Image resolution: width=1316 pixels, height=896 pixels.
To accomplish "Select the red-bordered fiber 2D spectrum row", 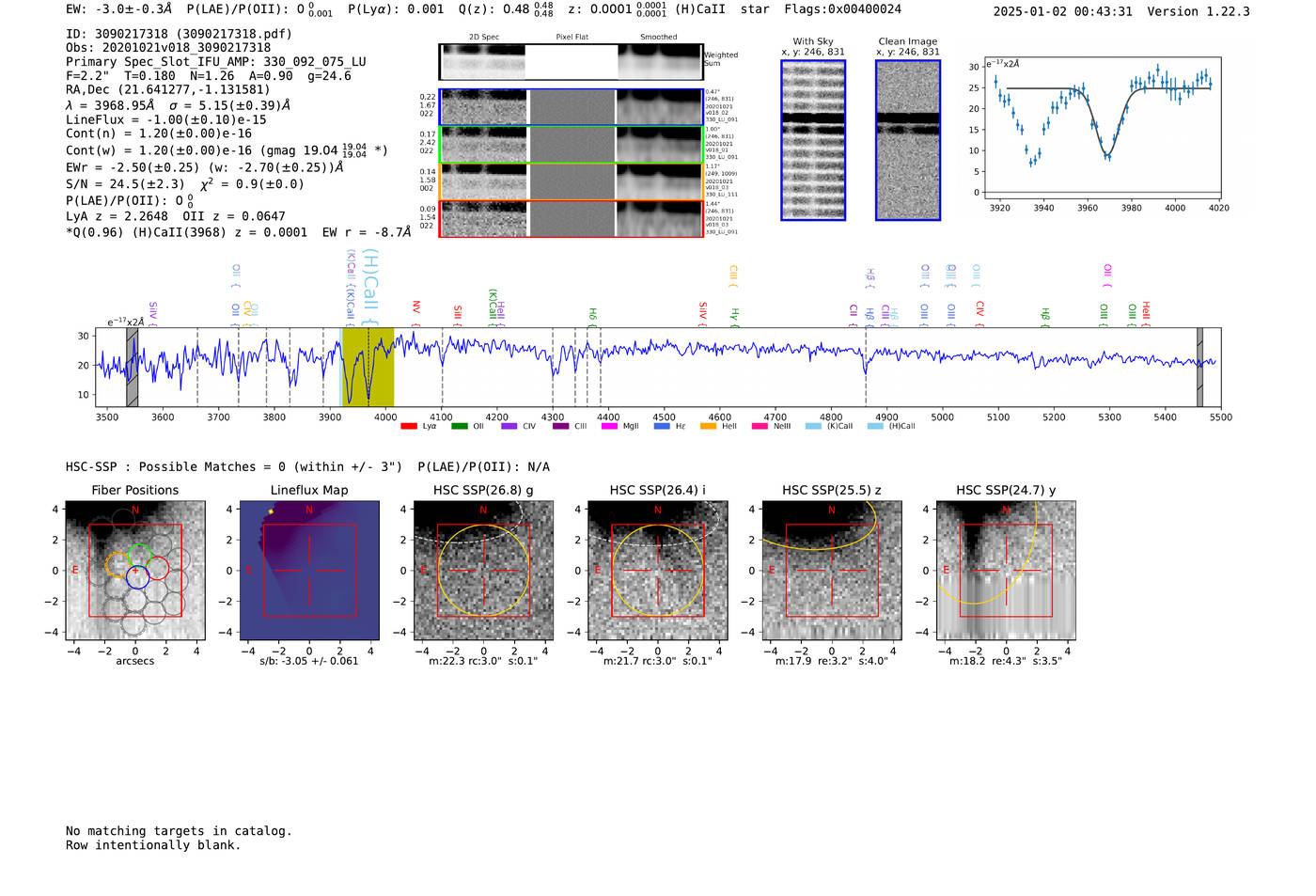I will [x=572, y=219].
